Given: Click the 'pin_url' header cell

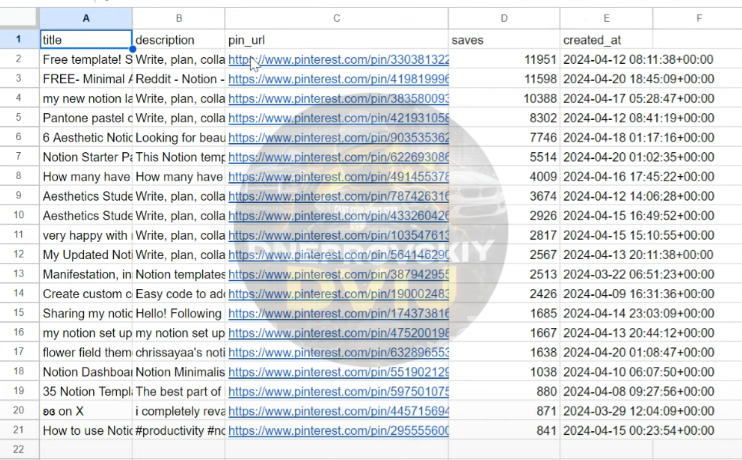Looking at the screenshot, I should tap(336, 40).
